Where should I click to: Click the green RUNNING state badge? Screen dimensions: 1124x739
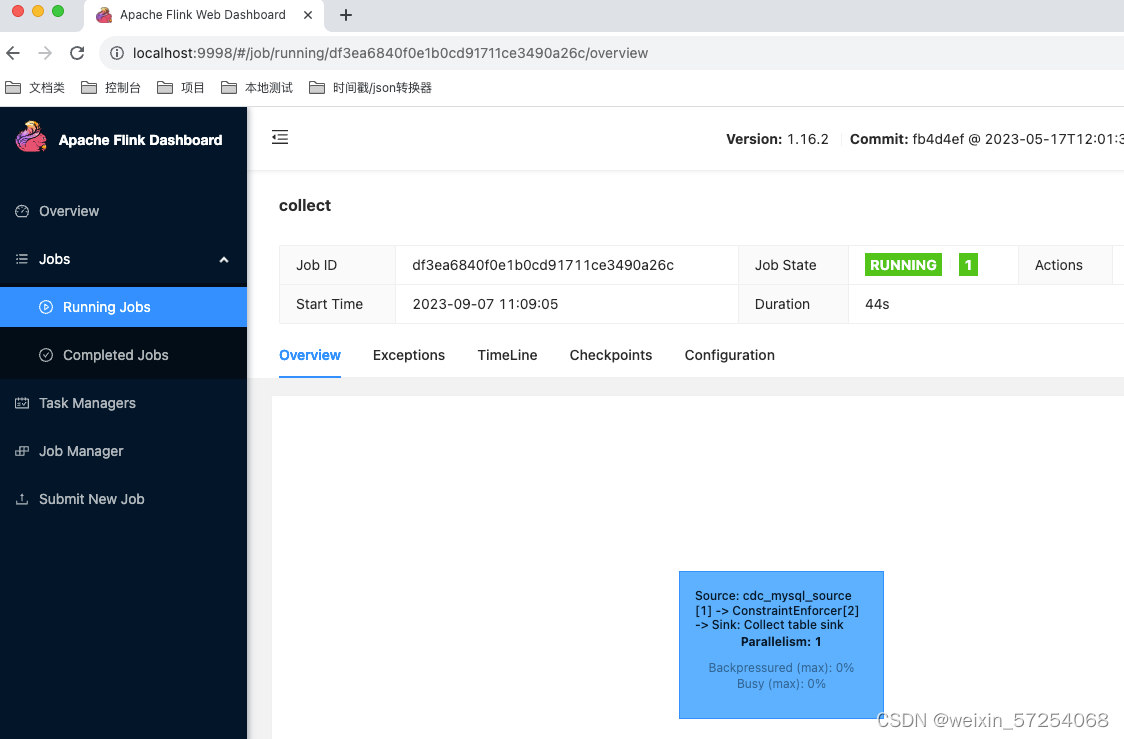pyautogui.click(x=902, y=264)
